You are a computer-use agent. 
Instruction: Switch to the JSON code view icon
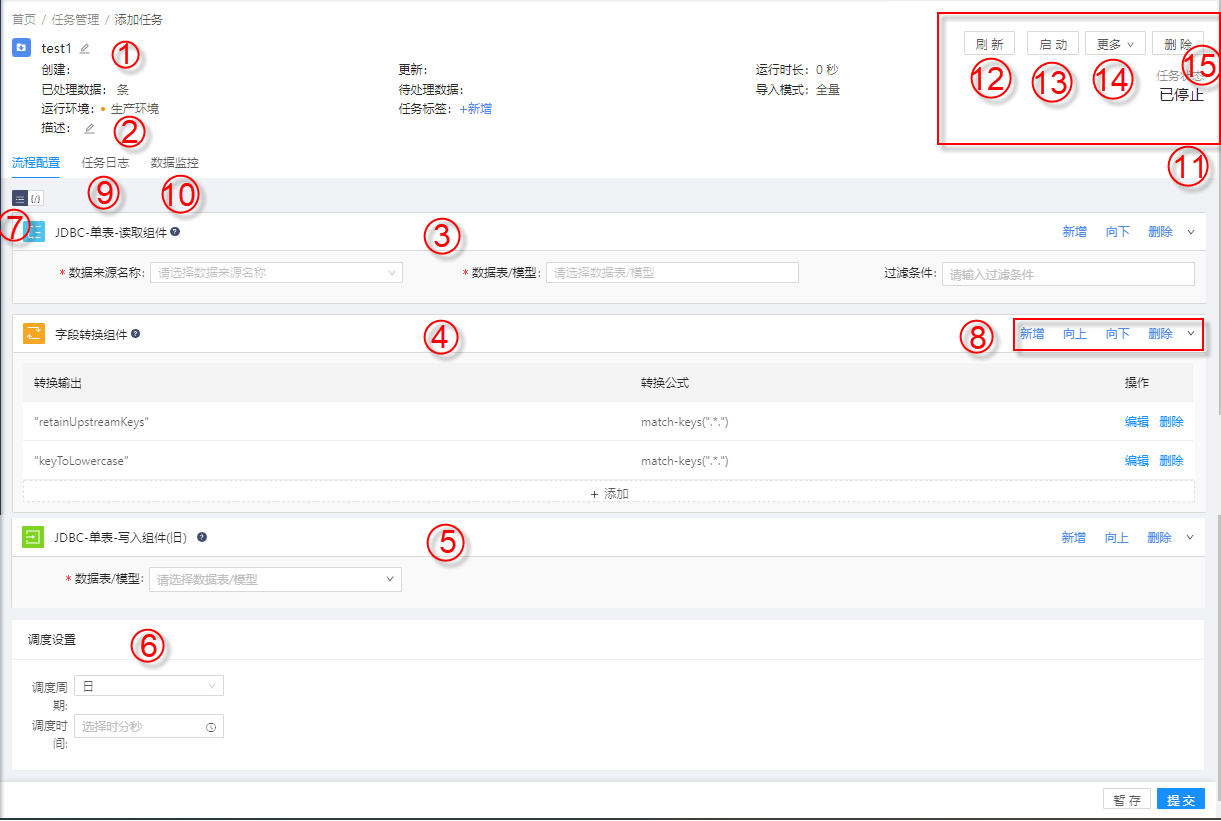point(36,198)
